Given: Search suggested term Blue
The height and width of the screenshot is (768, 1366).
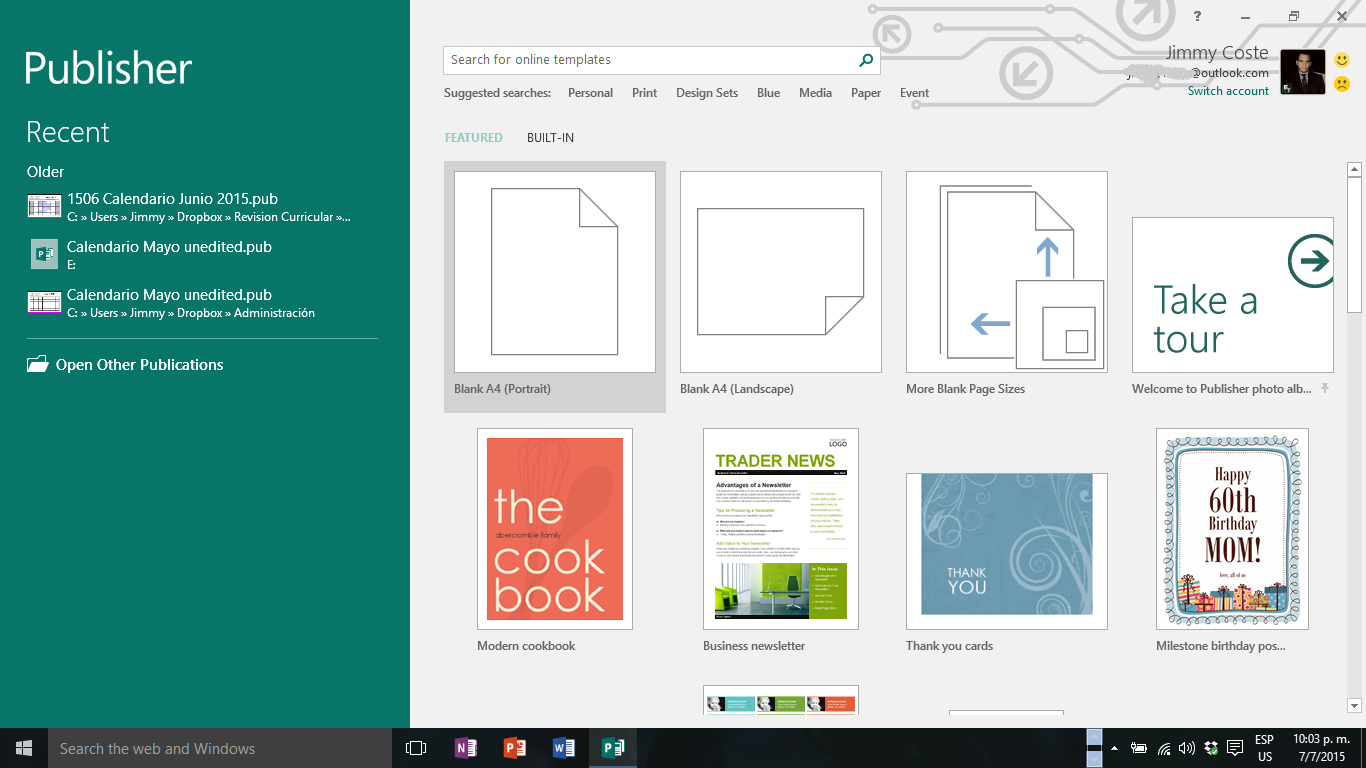Looking at the screenshot, I should coord(768,93).
